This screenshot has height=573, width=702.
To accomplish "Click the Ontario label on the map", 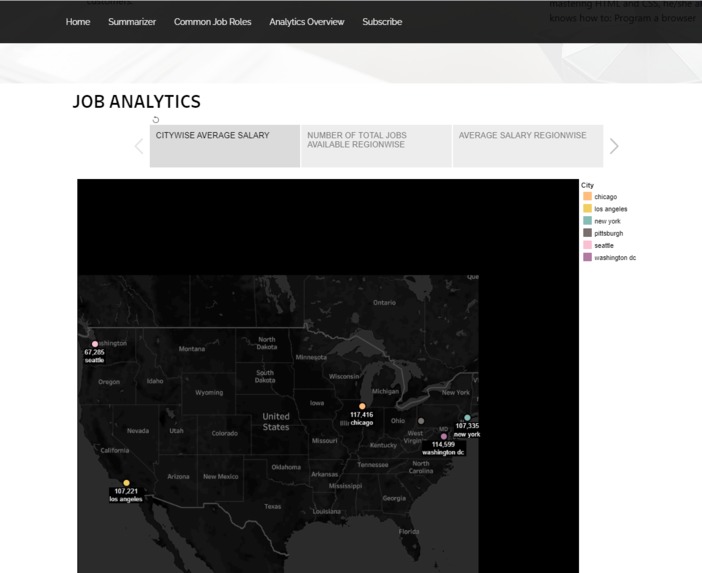I will 384,303.
